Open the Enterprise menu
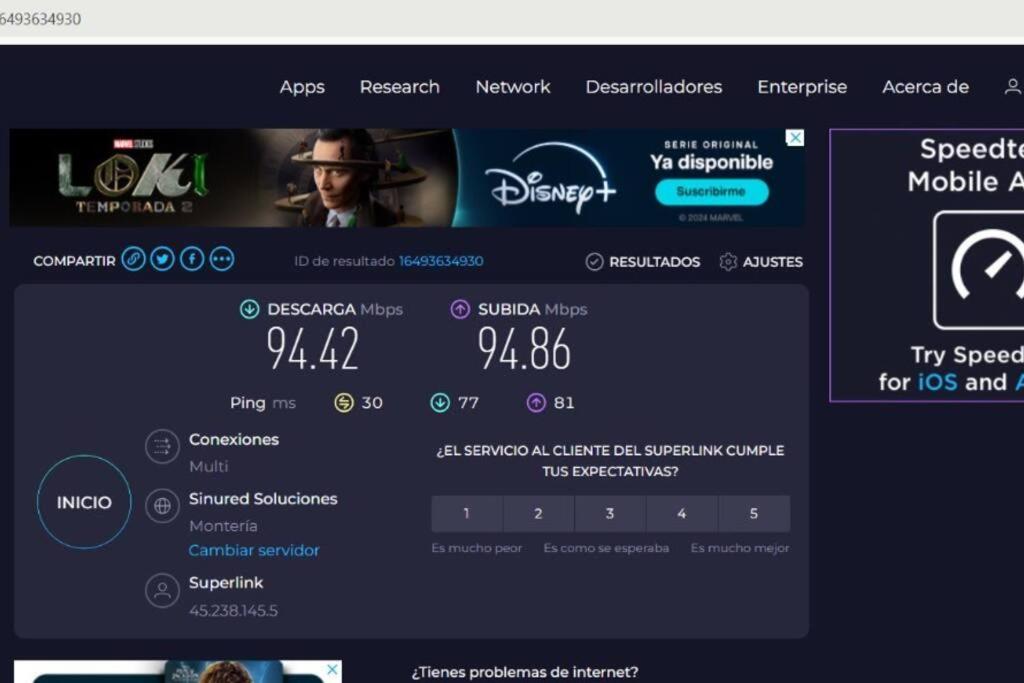Viewport: 1024px width, 683px height. click(802, 87)
